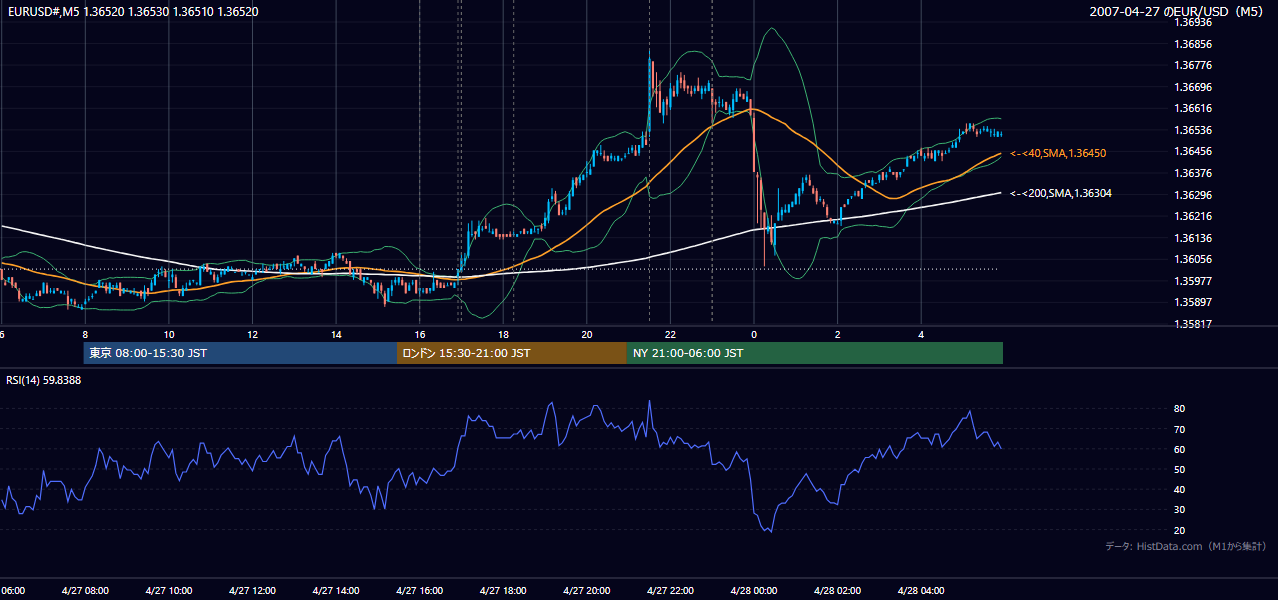Click price axis value 1.36296

(1193, 195)
